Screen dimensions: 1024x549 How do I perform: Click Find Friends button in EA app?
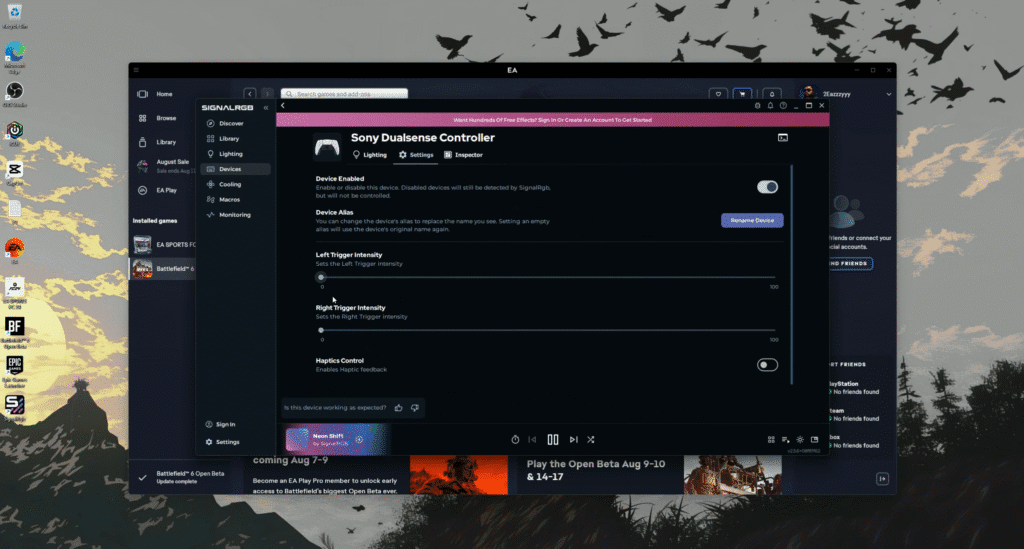click(850, 264)
